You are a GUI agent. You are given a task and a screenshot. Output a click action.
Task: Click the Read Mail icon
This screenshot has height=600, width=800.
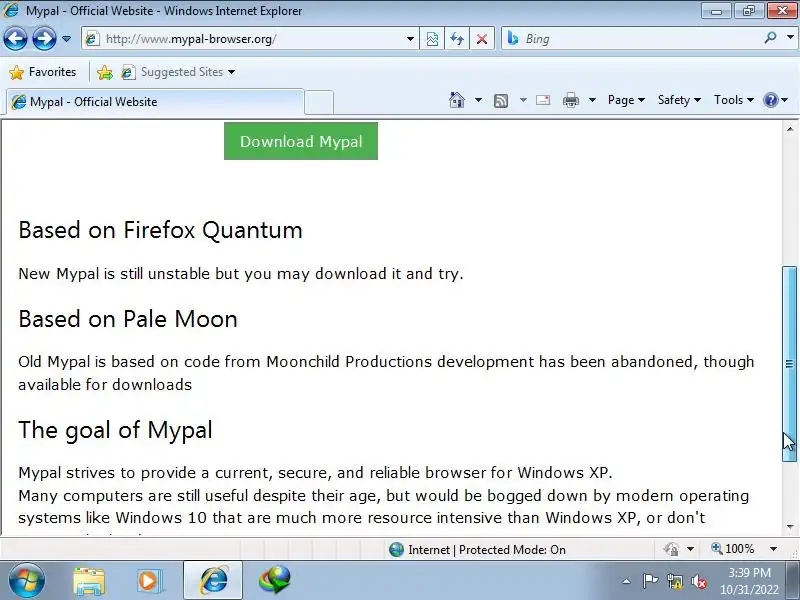(543, 100)
